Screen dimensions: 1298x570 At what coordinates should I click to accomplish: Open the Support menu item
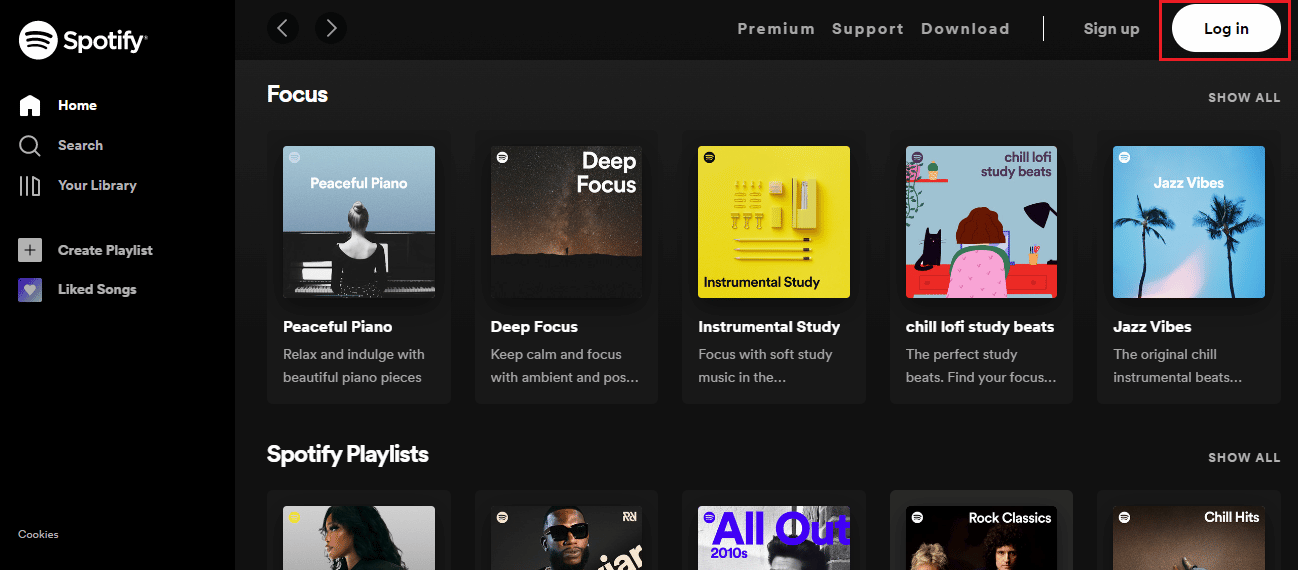(x=868, y=29)
